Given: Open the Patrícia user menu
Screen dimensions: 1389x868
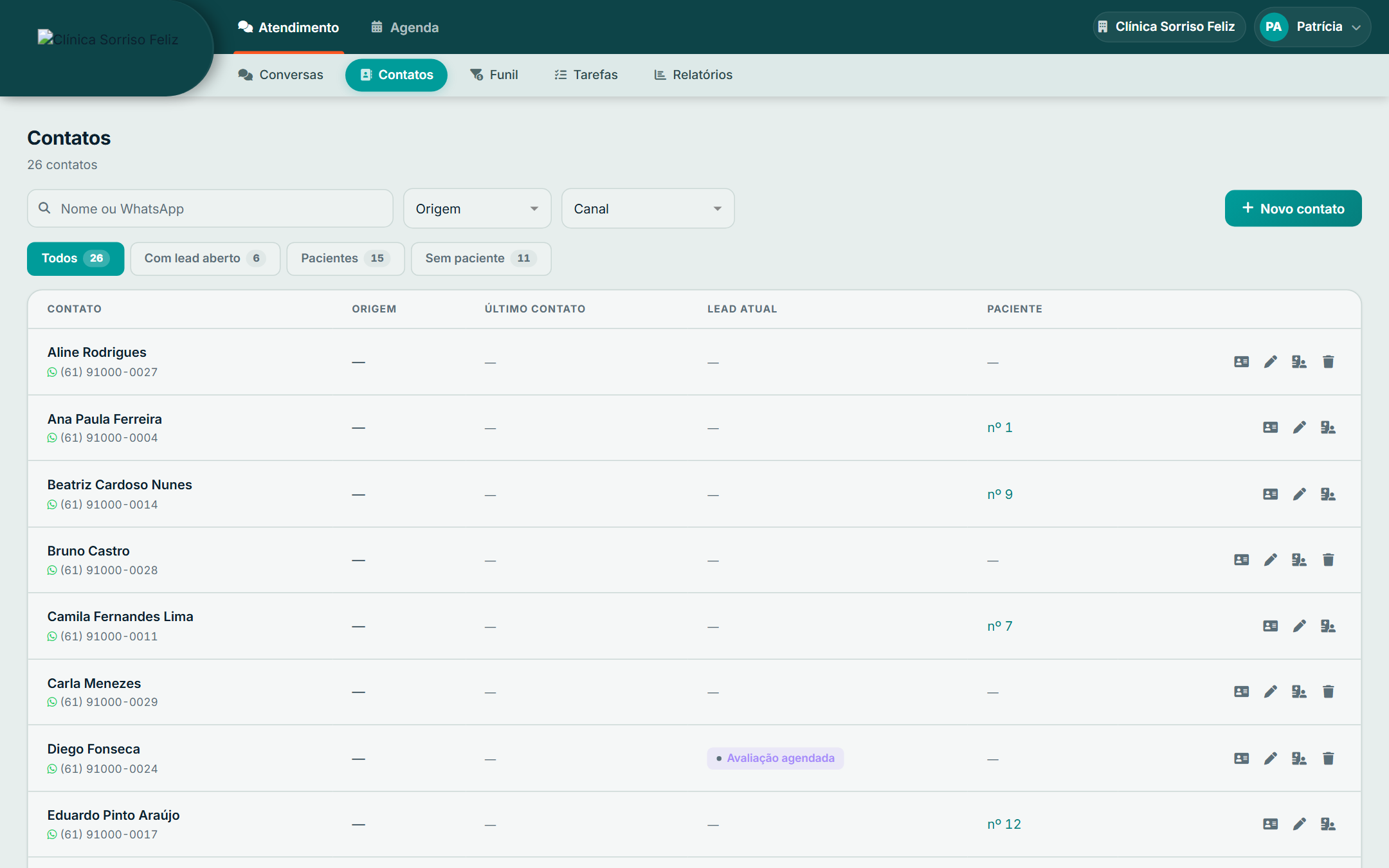Looking at the screenshot, I should pyautogui.click(x=1312, y=27).
